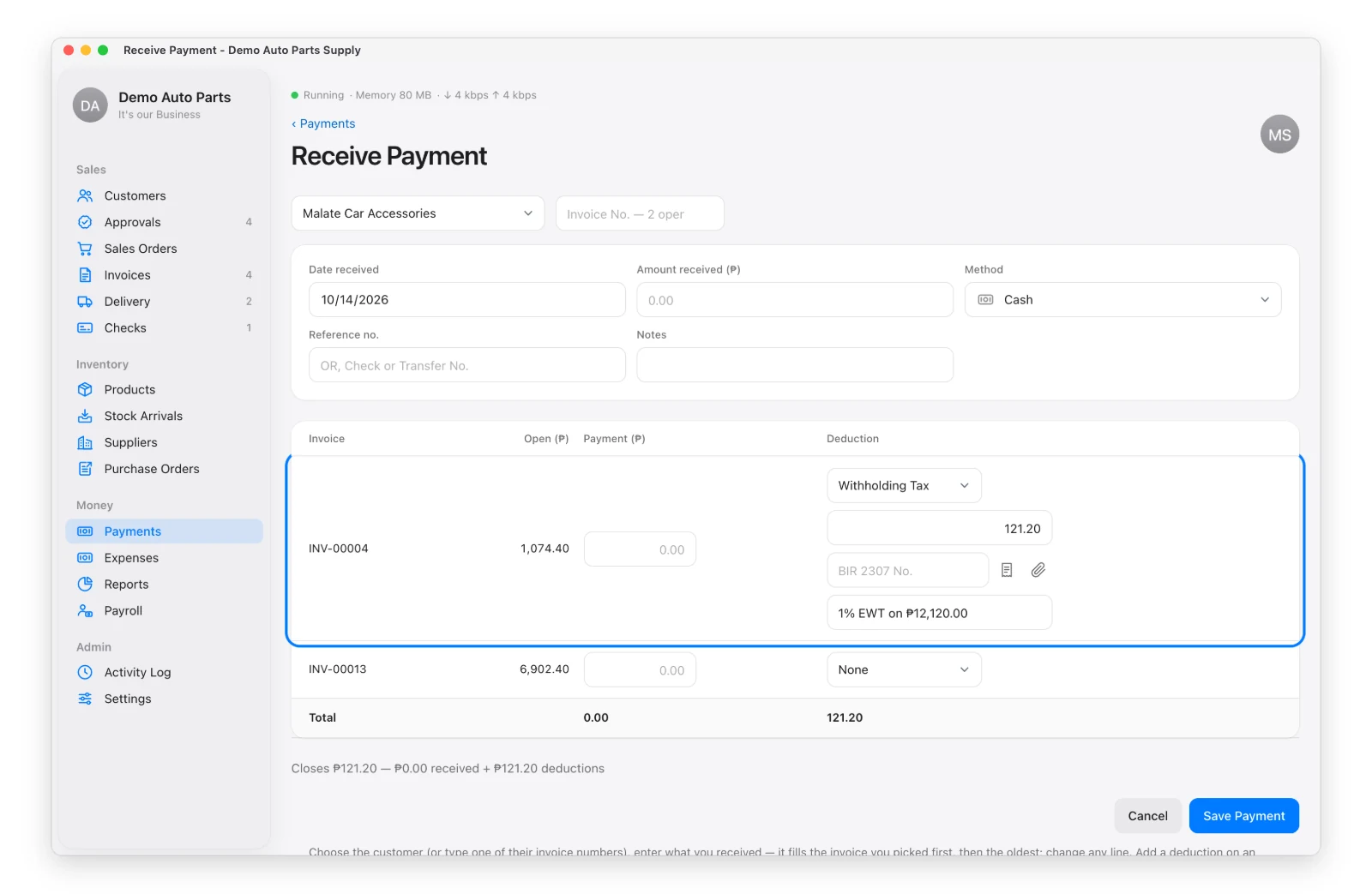Attach a file with the paperclip icon
This screenshot has width=1372, height=894.
coord(1038,570)
